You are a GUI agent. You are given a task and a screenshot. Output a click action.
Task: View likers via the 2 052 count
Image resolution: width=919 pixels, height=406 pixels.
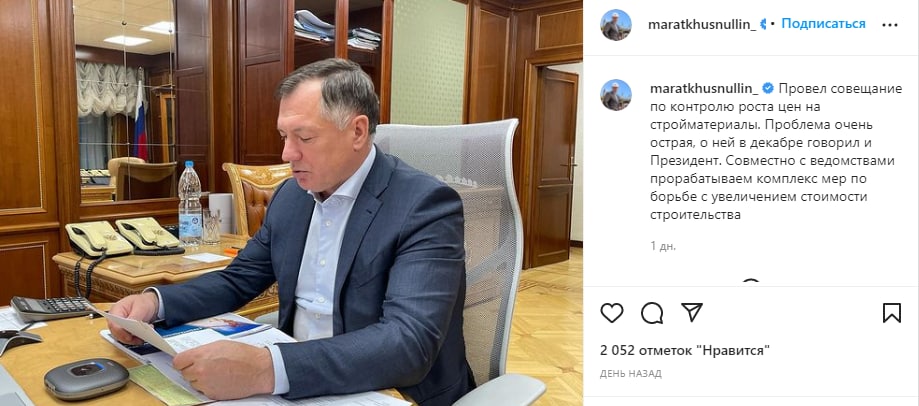(617, 350)
